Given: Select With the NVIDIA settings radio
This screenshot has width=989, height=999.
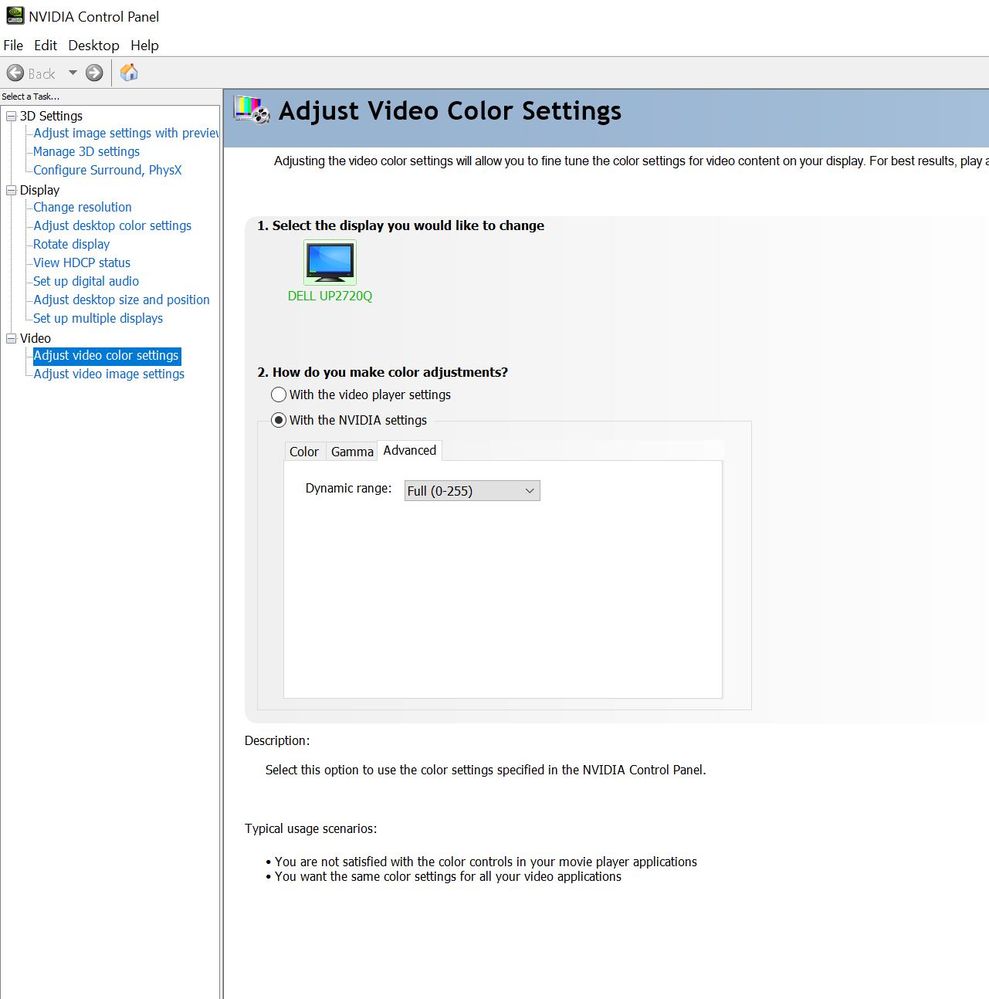Looking at the screenshot, I should 278,420.
